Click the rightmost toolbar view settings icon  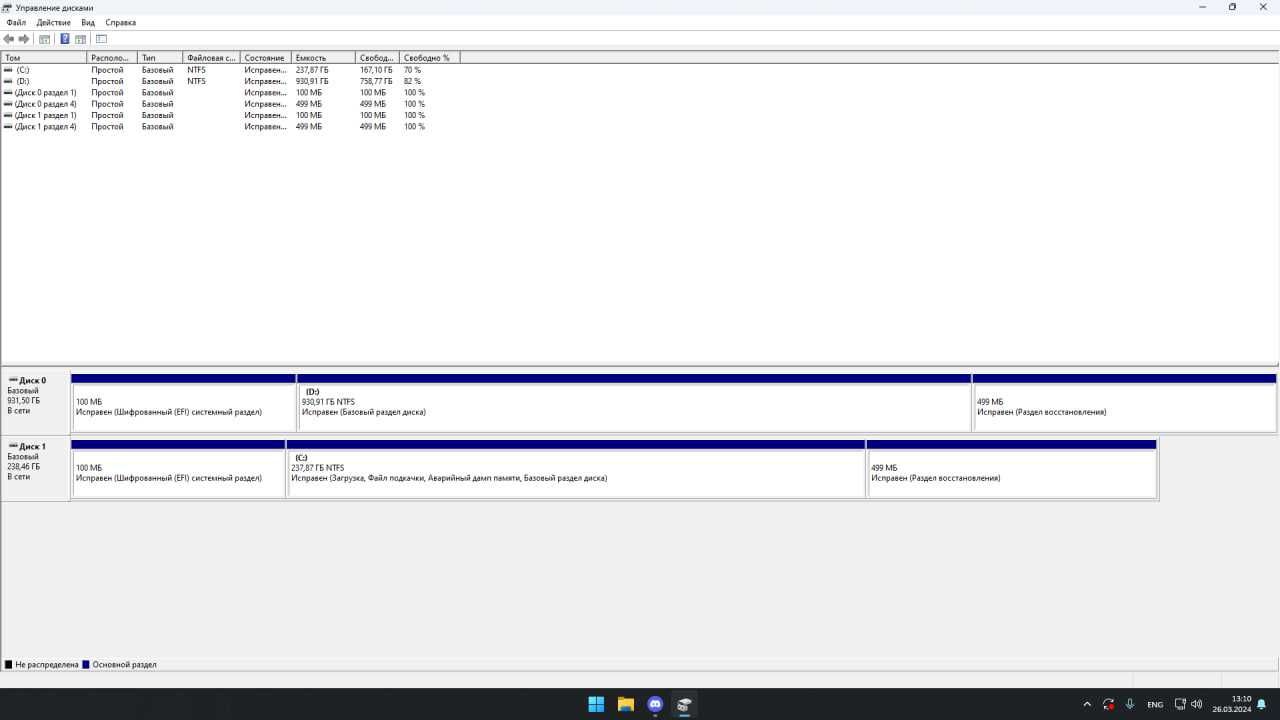pos(101,39)
